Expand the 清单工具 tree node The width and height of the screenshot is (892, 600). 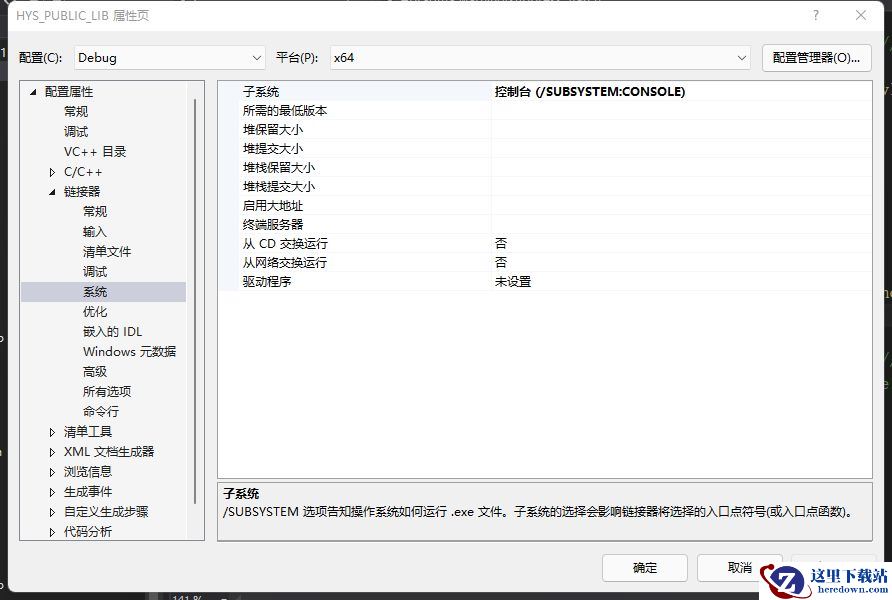(53, 432)
